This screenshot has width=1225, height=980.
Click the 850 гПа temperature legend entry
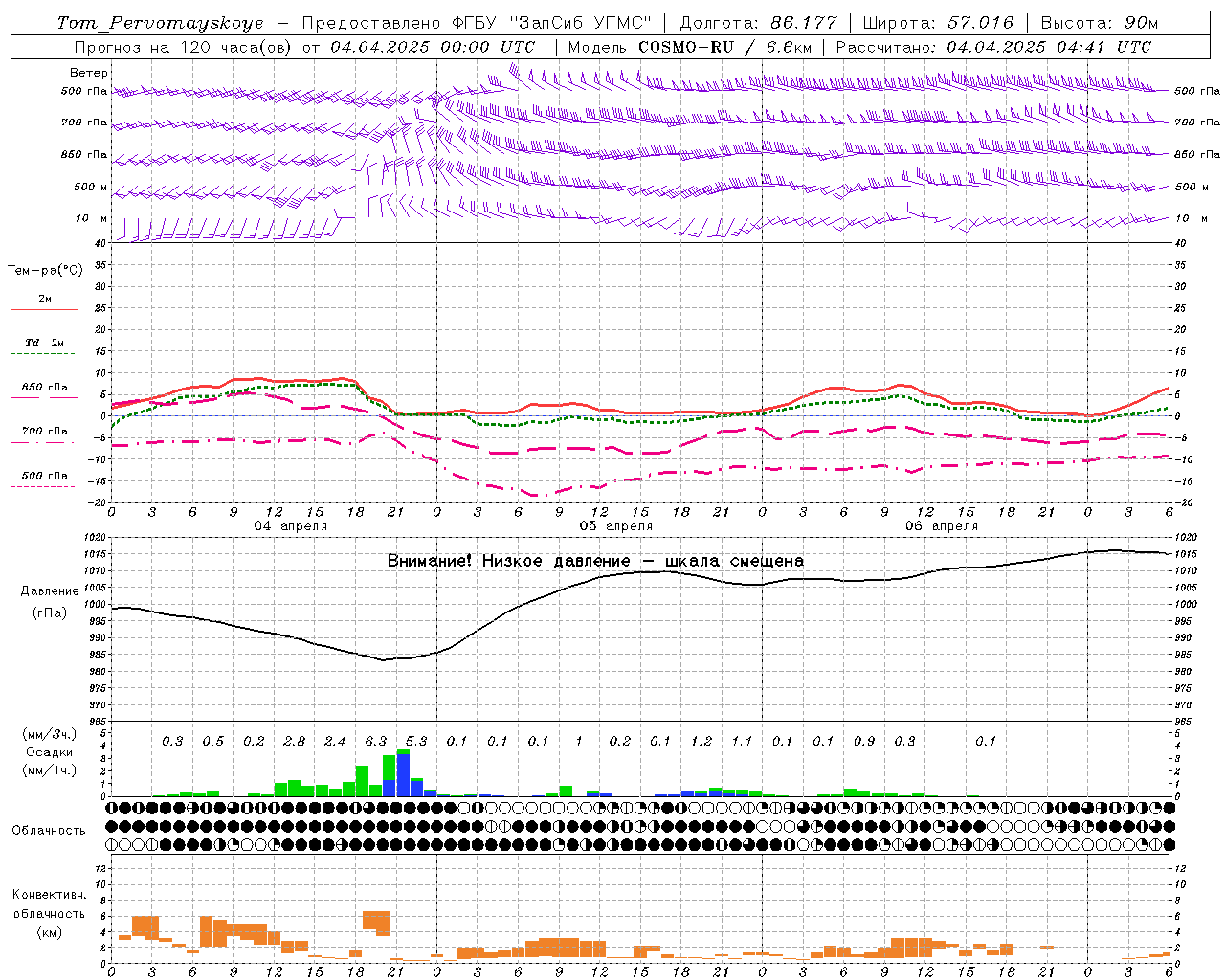45,387
